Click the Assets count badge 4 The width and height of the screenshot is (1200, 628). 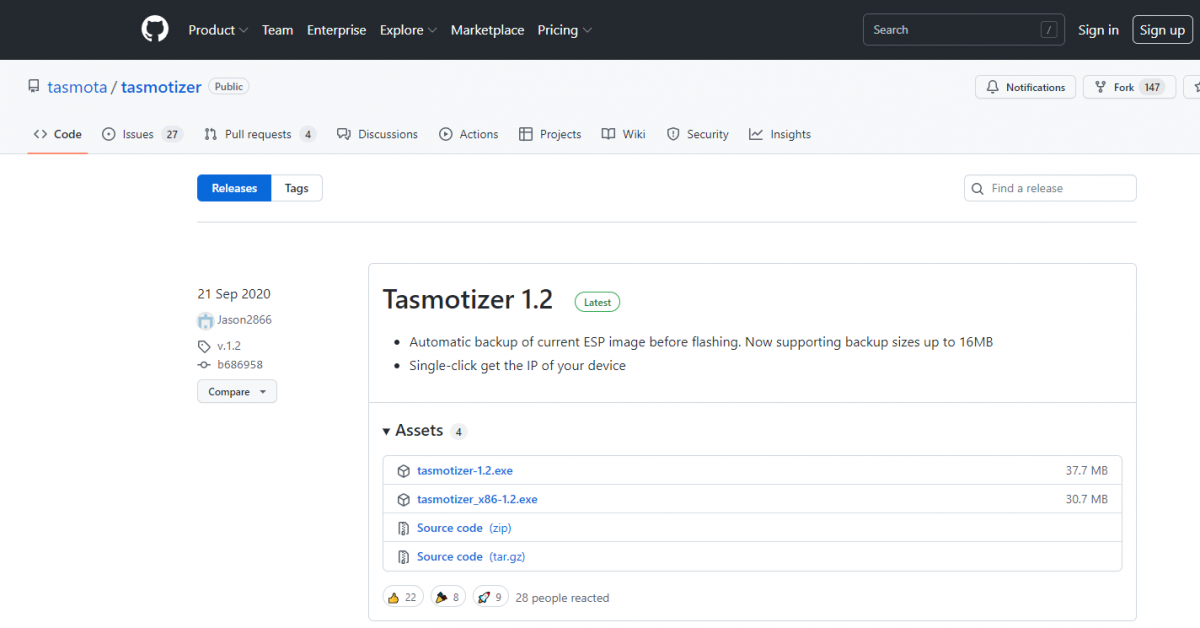coord(458,432)
